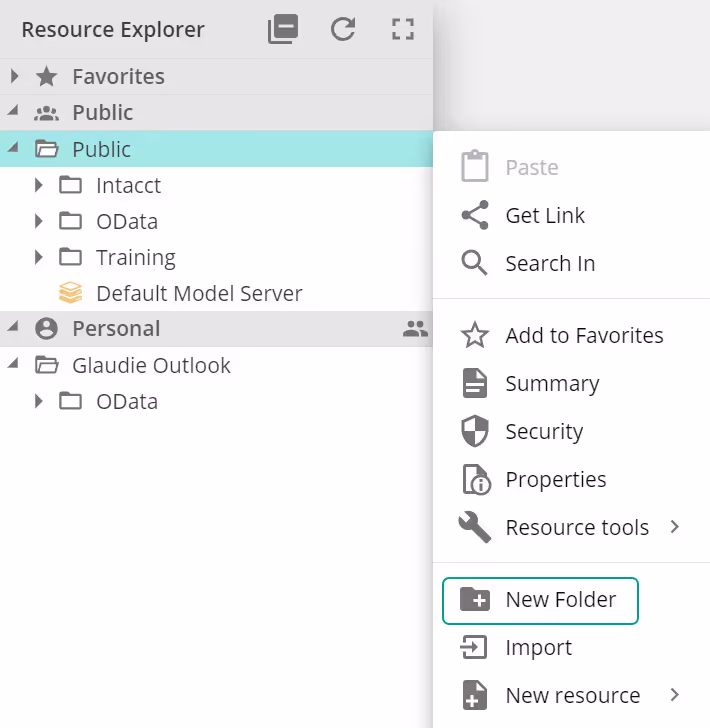Image resolution: width=710 pixels, height=728 pixels.
Task: Click the shield icon beside Security
Action: (x=474, y=432)
